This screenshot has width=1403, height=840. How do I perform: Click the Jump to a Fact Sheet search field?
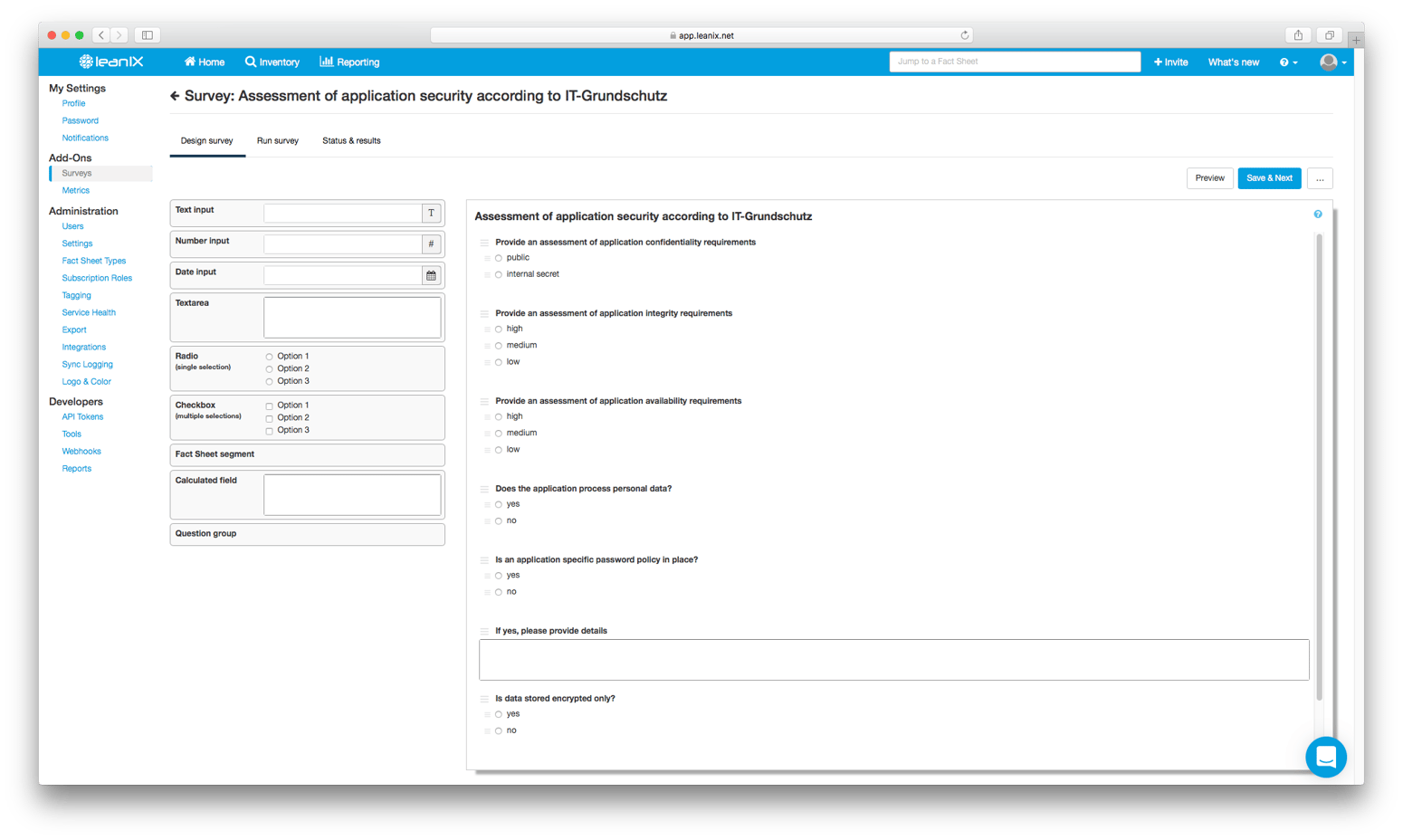pos(1014,61)
